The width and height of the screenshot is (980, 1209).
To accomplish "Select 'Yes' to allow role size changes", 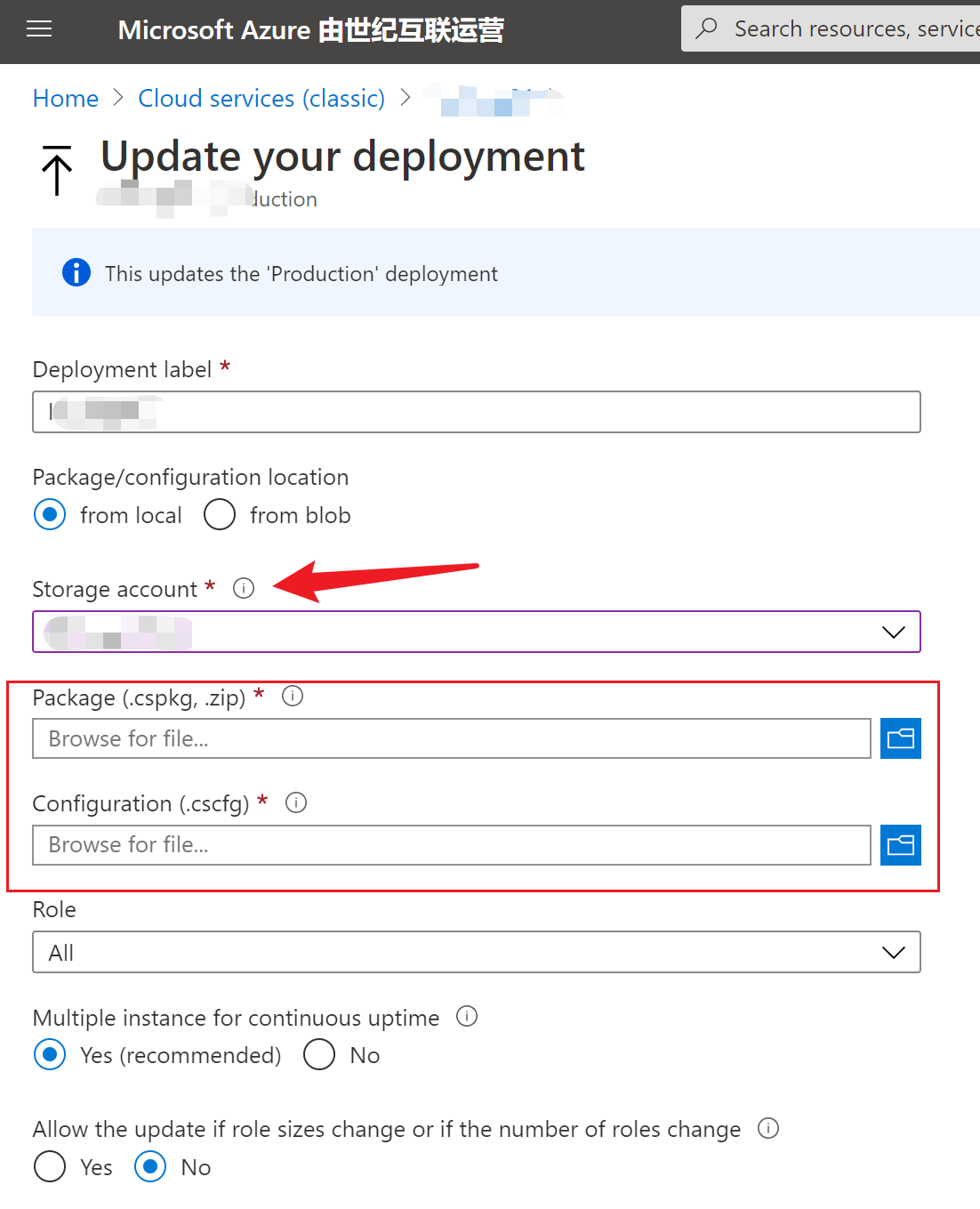I will [x=50, y=1166].
